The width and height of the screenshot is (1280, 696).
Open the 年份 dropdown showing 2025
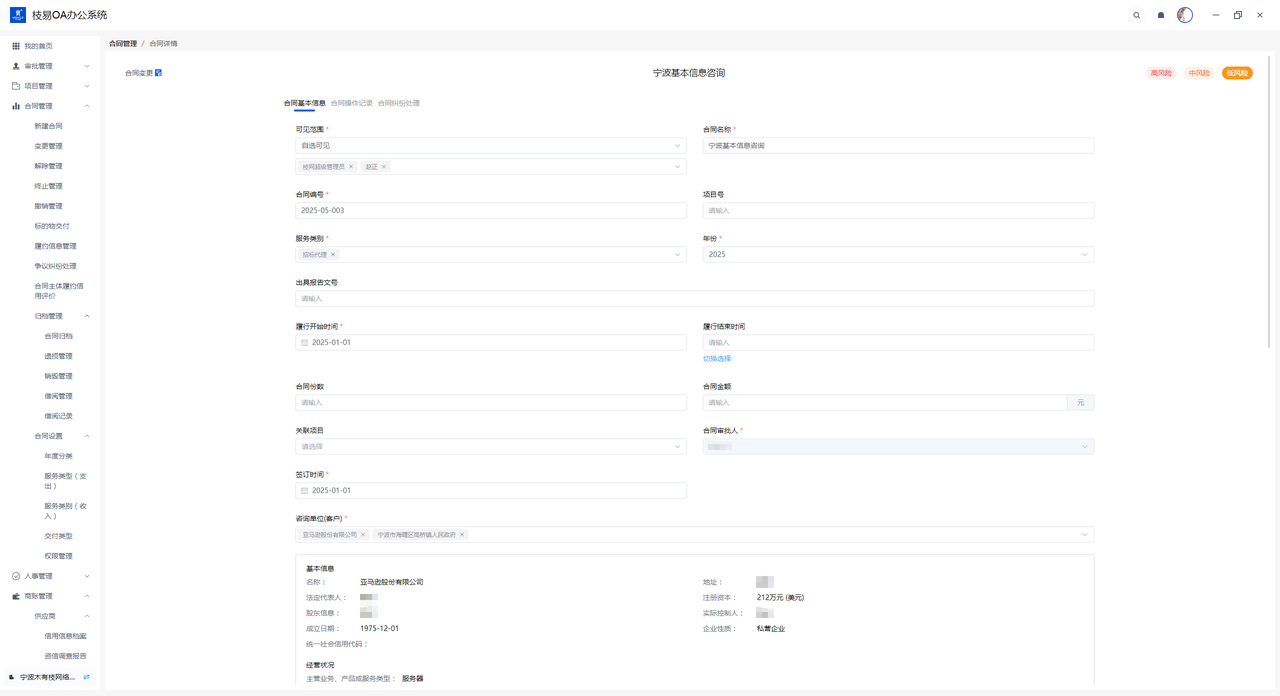click(x=897, y=255)
